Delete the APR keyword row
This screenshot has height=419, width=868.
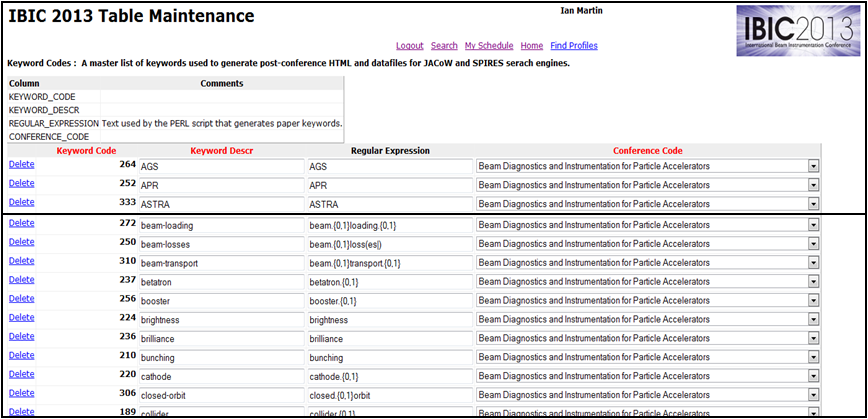pyautogui.click(x=22, y=183)
